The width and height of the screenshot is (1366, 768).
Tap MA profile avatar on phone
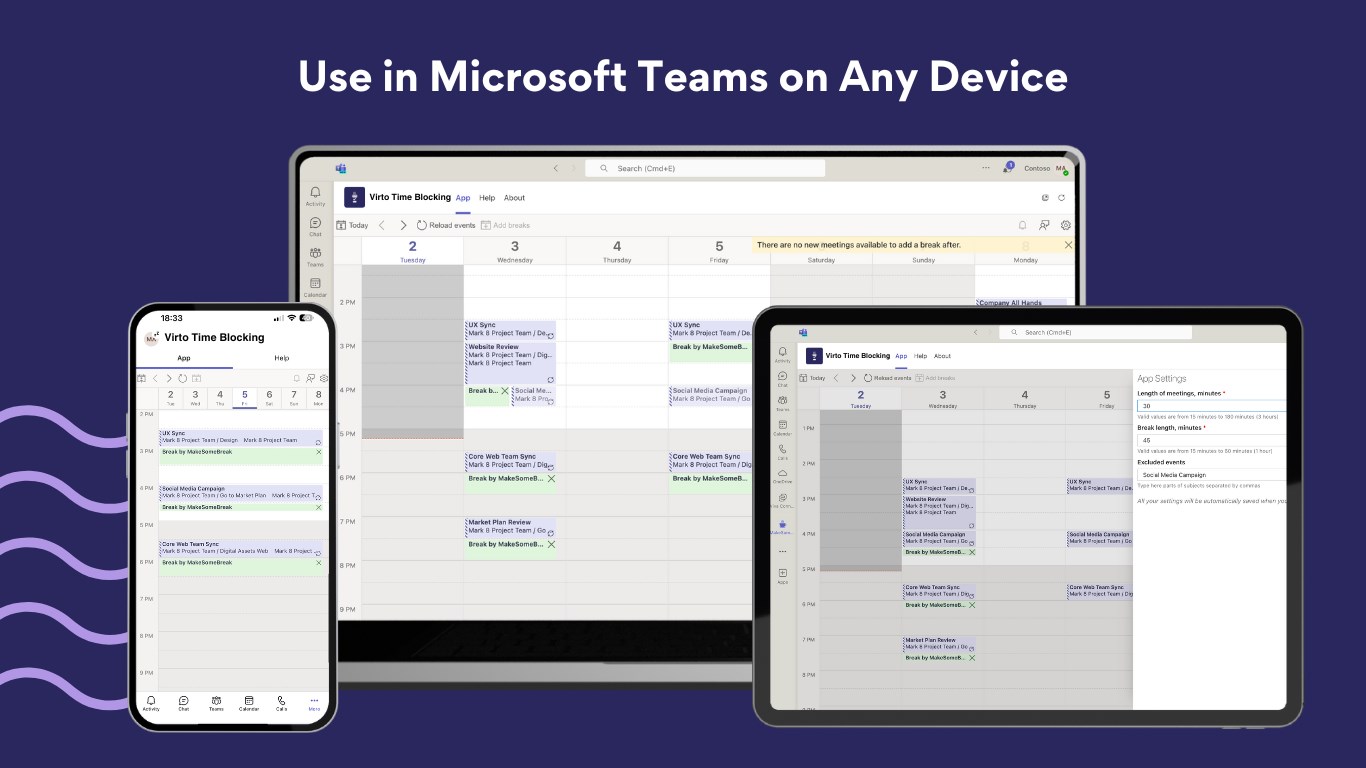[x=151, y=339]
